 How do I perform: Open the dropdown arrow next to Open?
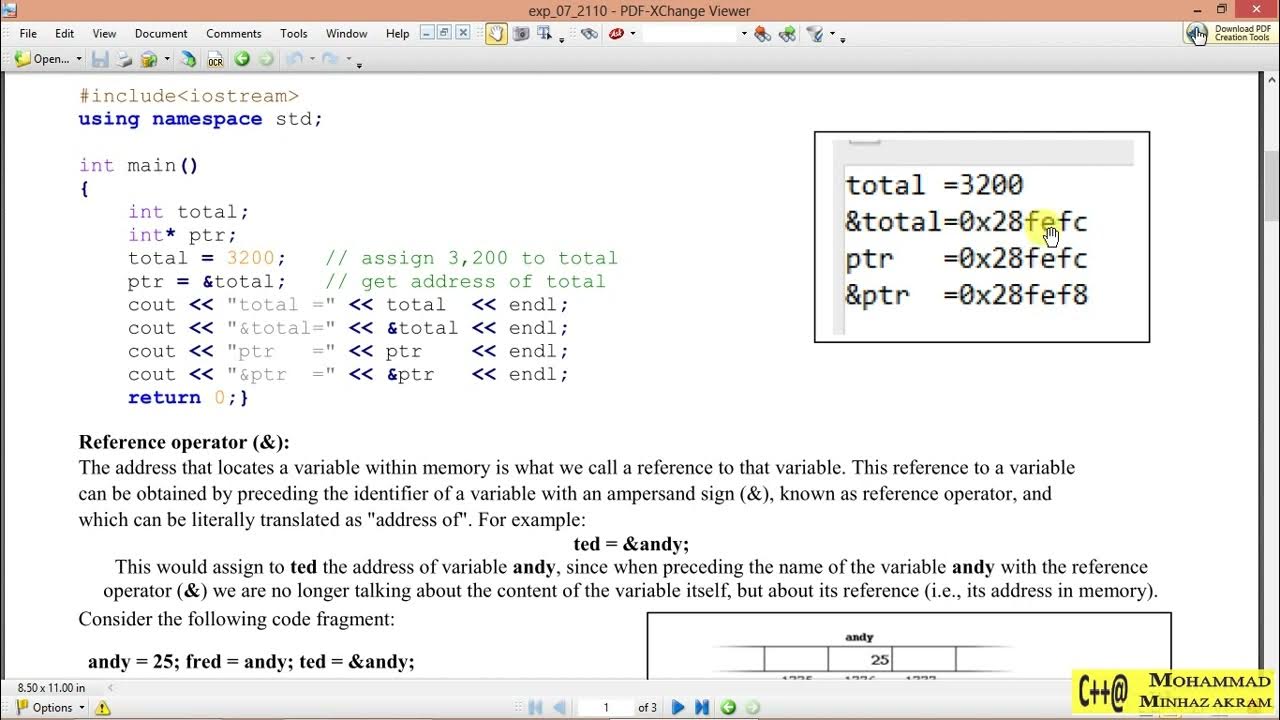(78, 59)
